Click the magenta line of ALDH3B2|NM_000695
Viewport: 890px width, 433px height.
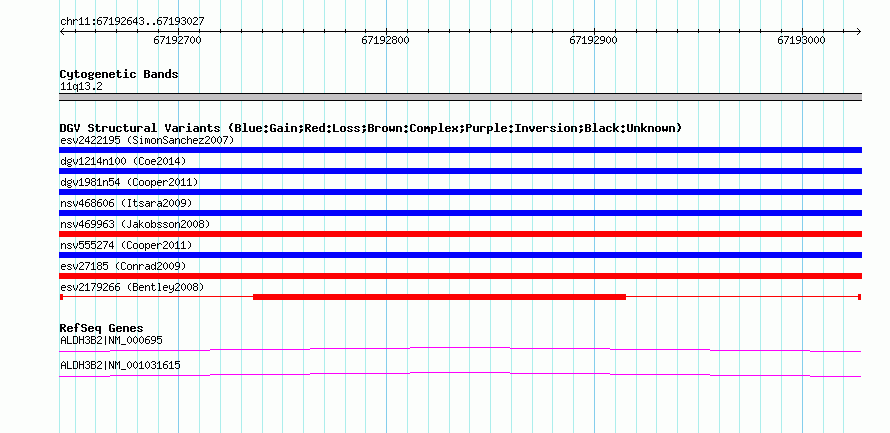click(460, 349)
